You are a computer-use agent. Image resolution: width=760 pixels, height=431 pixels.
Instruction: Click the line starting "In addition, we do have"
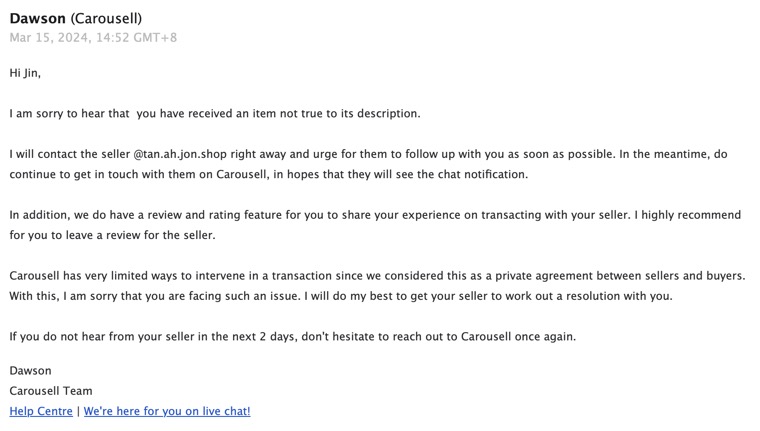click(x=80, y=215)
